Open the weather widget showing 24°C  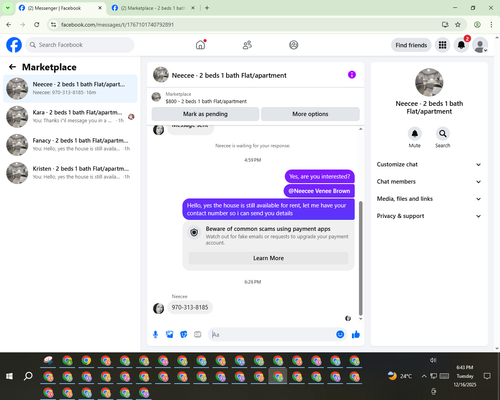click(x=400, y=376)
